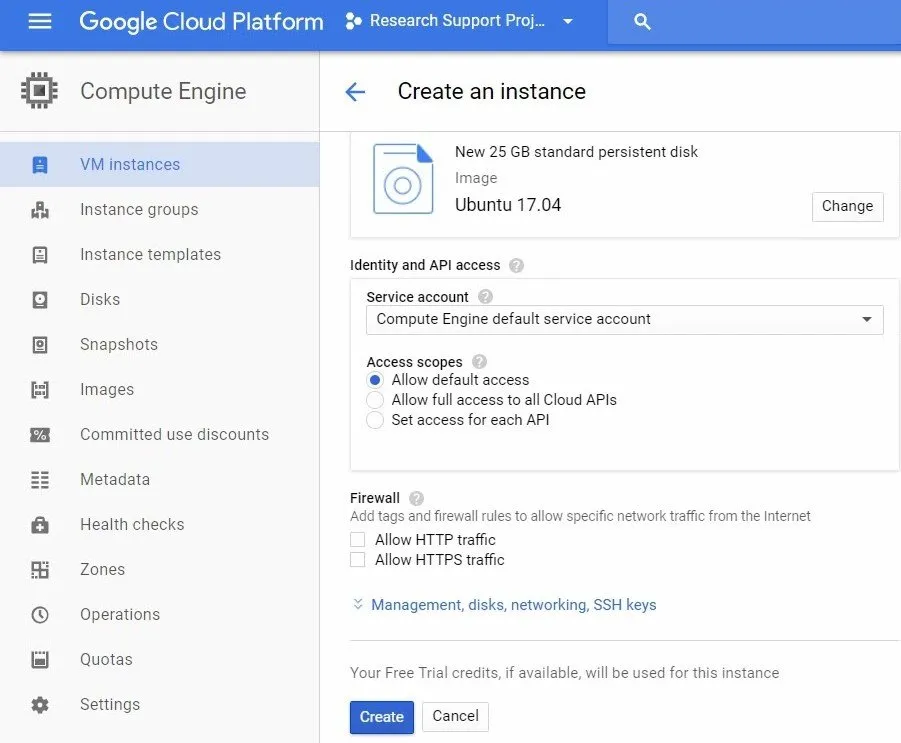Check Allow HTTPS traffic
This screenshot has height=743, width=901.
(357, 560)
